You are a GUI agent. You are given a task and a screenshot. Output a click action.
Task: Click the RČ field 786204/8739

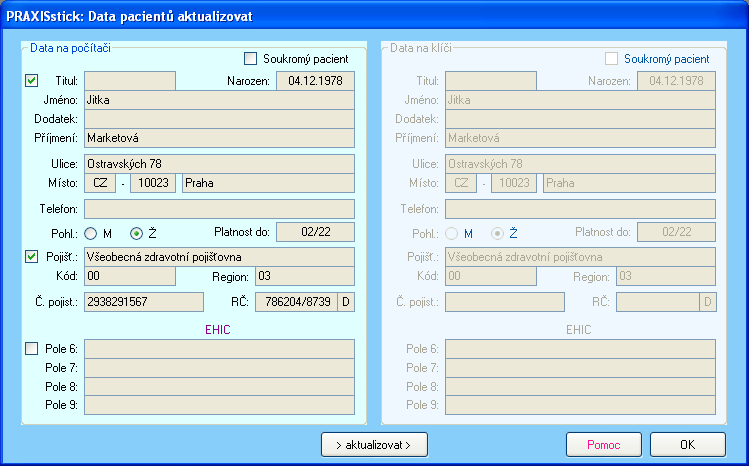pos(296,301)
